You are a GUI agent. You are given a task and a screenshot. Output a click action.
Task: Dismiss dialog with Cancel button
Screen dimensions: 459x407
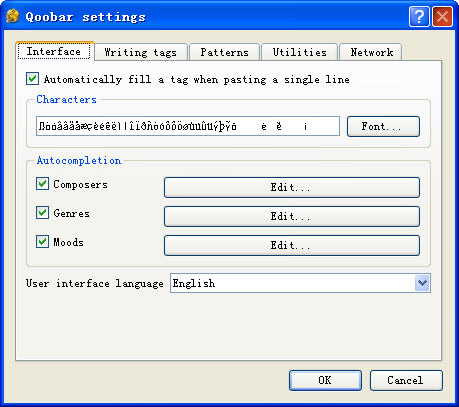click(x=406, y=380)
